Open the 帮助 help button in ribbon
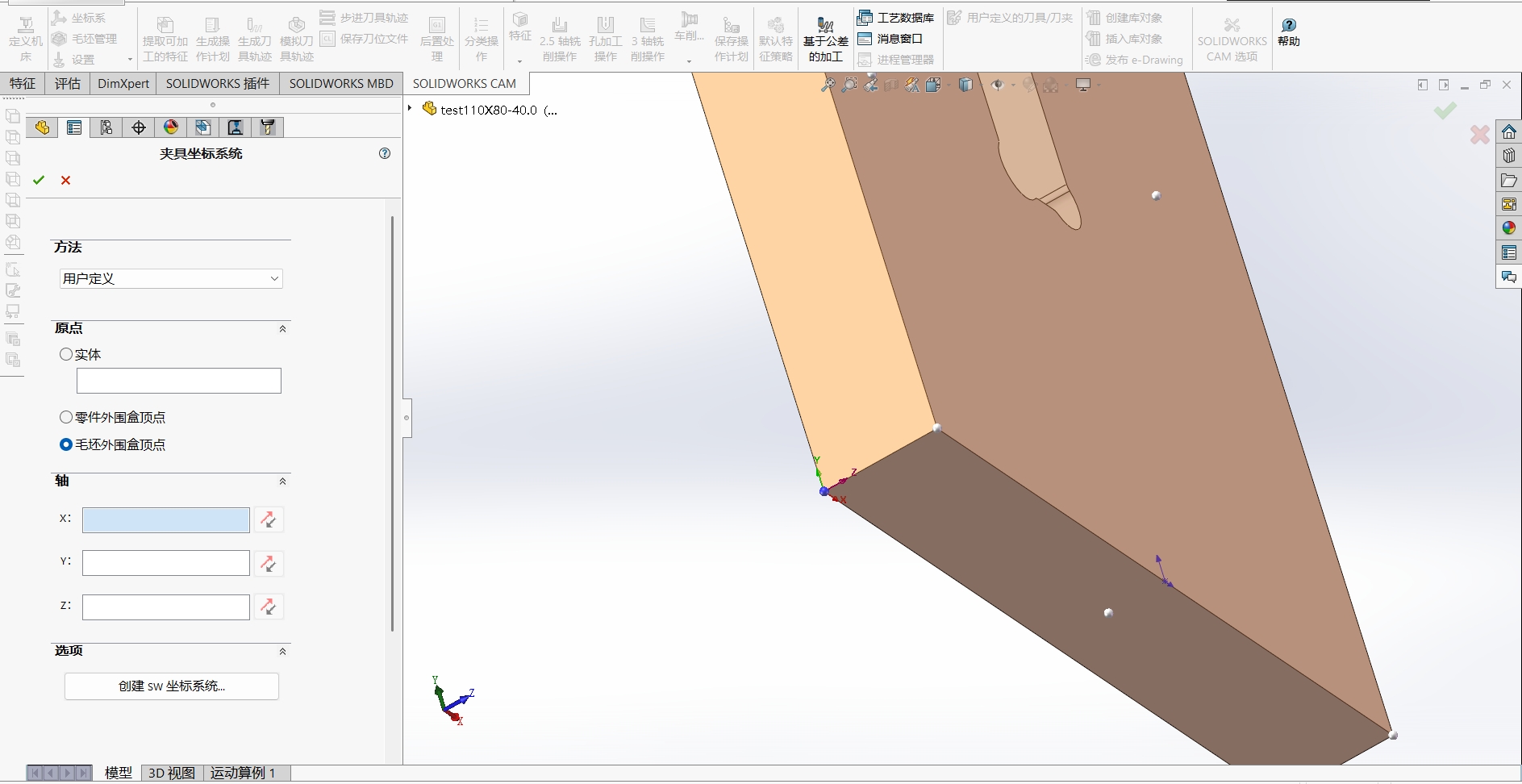1522x784 pixels. pos(1289,32)
